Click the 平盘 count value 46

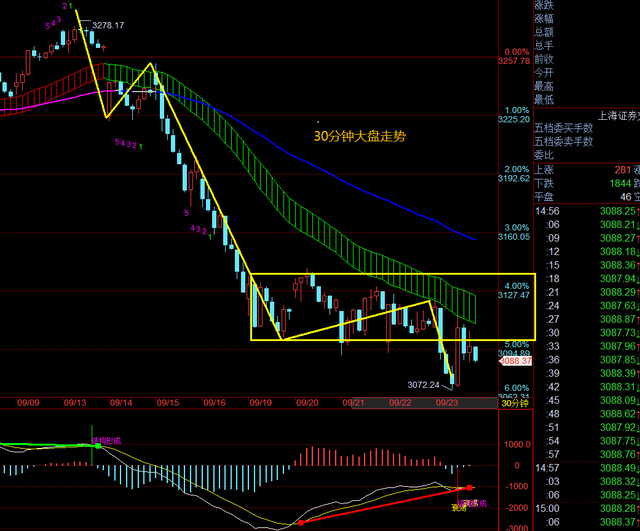click(x=626, y=197)
